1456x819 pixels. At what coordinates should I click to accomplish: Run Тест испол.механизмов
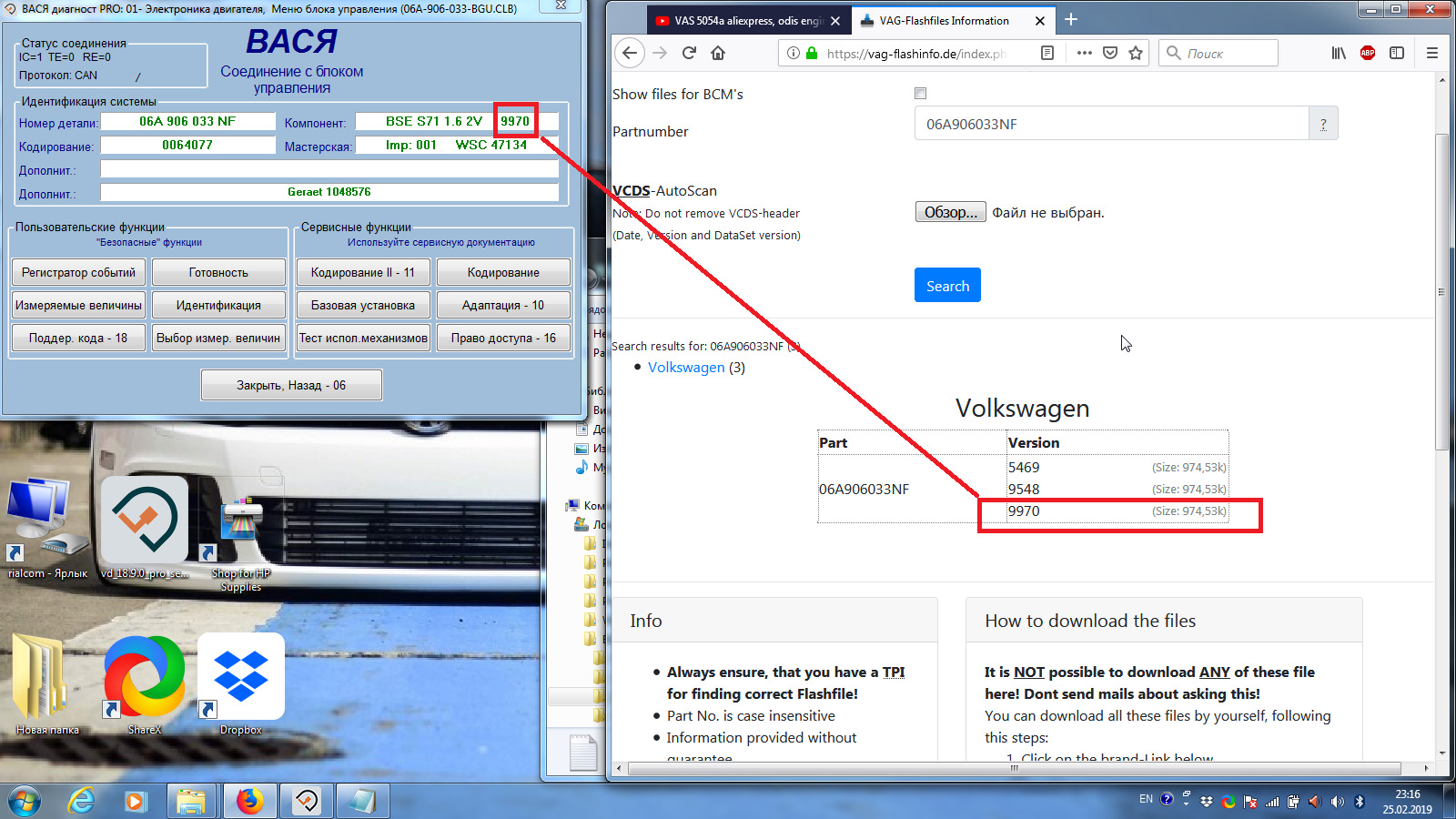[363, 338]
